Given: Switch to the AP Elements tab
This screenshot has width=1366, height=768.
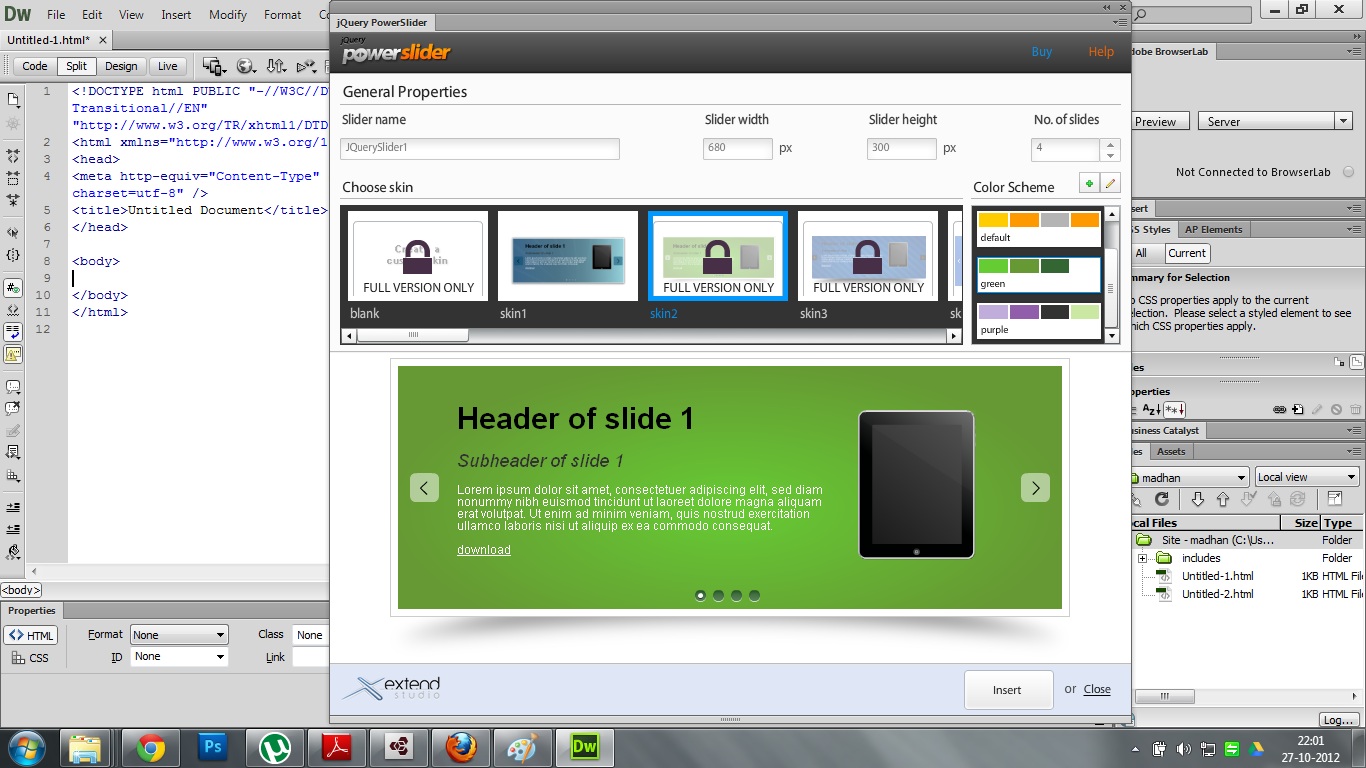Looking at the screenshot, I should coord(1214,229).
